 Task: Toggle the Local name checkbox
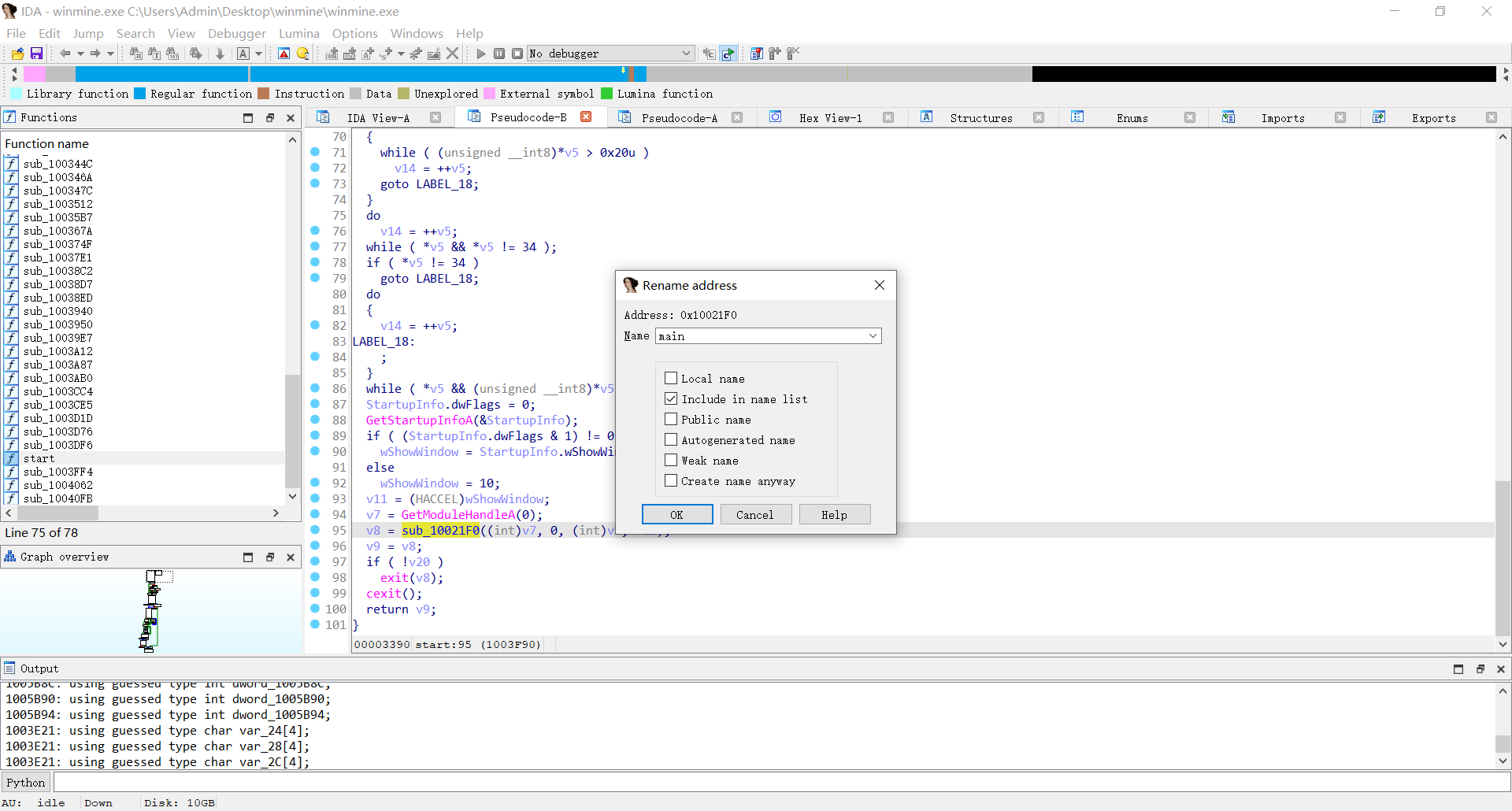tap(671, 378)
